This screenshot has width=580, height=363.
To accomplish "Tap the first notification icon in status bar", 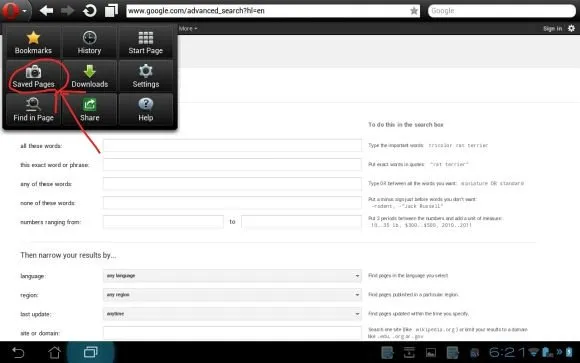I will pos(387,353).
